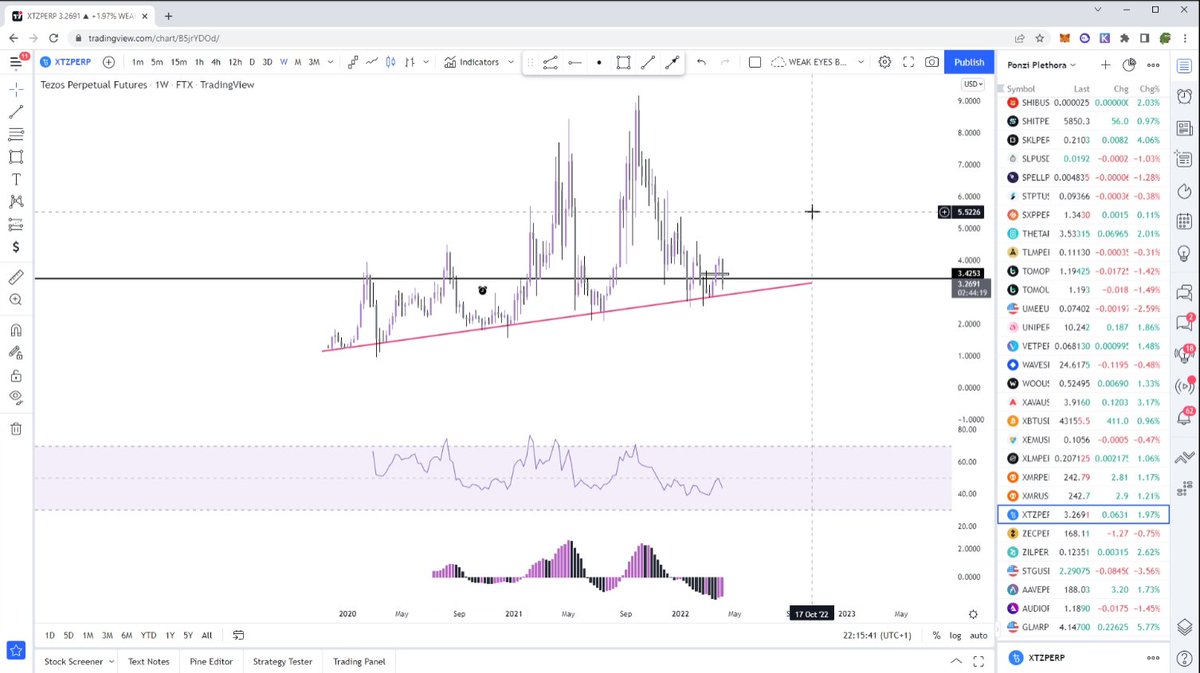This screenshot has width=1200, height=673.
Task: Click the undo arrow
Action: point(701,62)
